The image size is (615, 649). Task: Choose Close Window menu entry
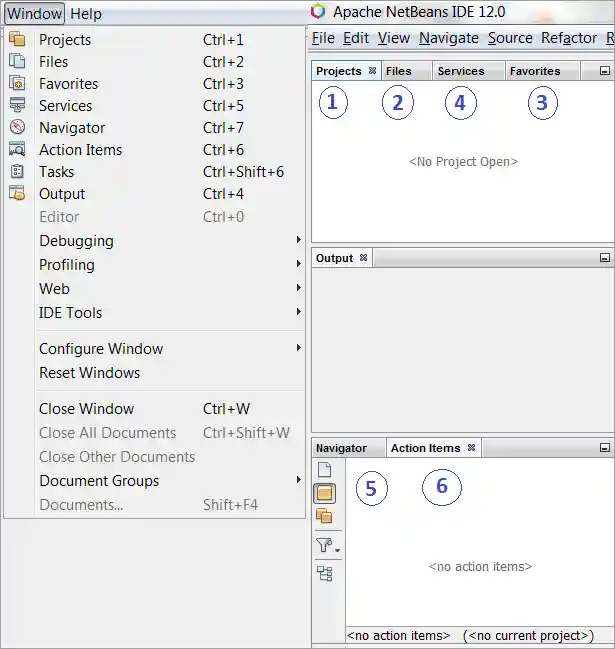pos(170,409)
